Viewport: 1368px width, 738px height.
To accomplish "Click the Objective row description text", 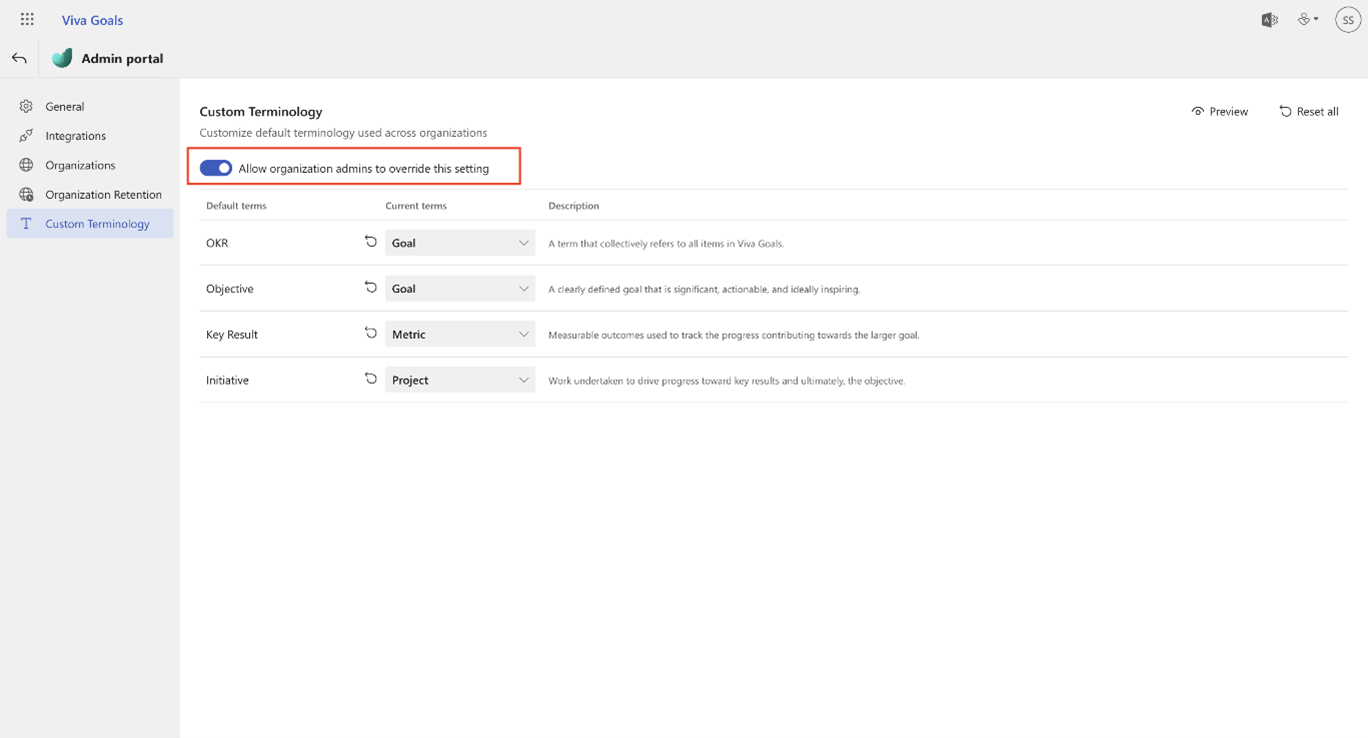I will (x=704, y=289).
